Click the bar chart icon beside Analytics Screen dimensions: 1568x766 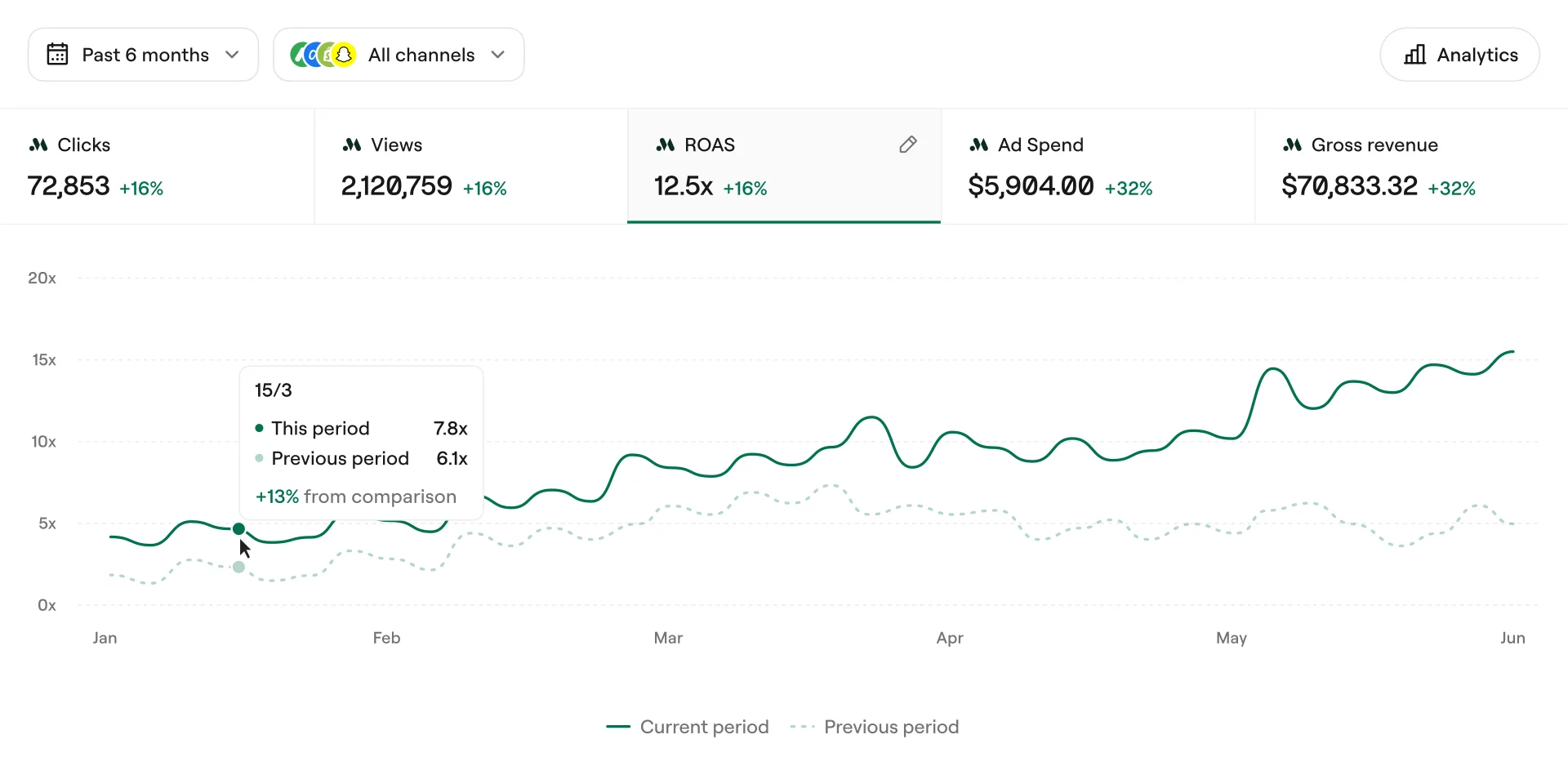click(1414, 55)
